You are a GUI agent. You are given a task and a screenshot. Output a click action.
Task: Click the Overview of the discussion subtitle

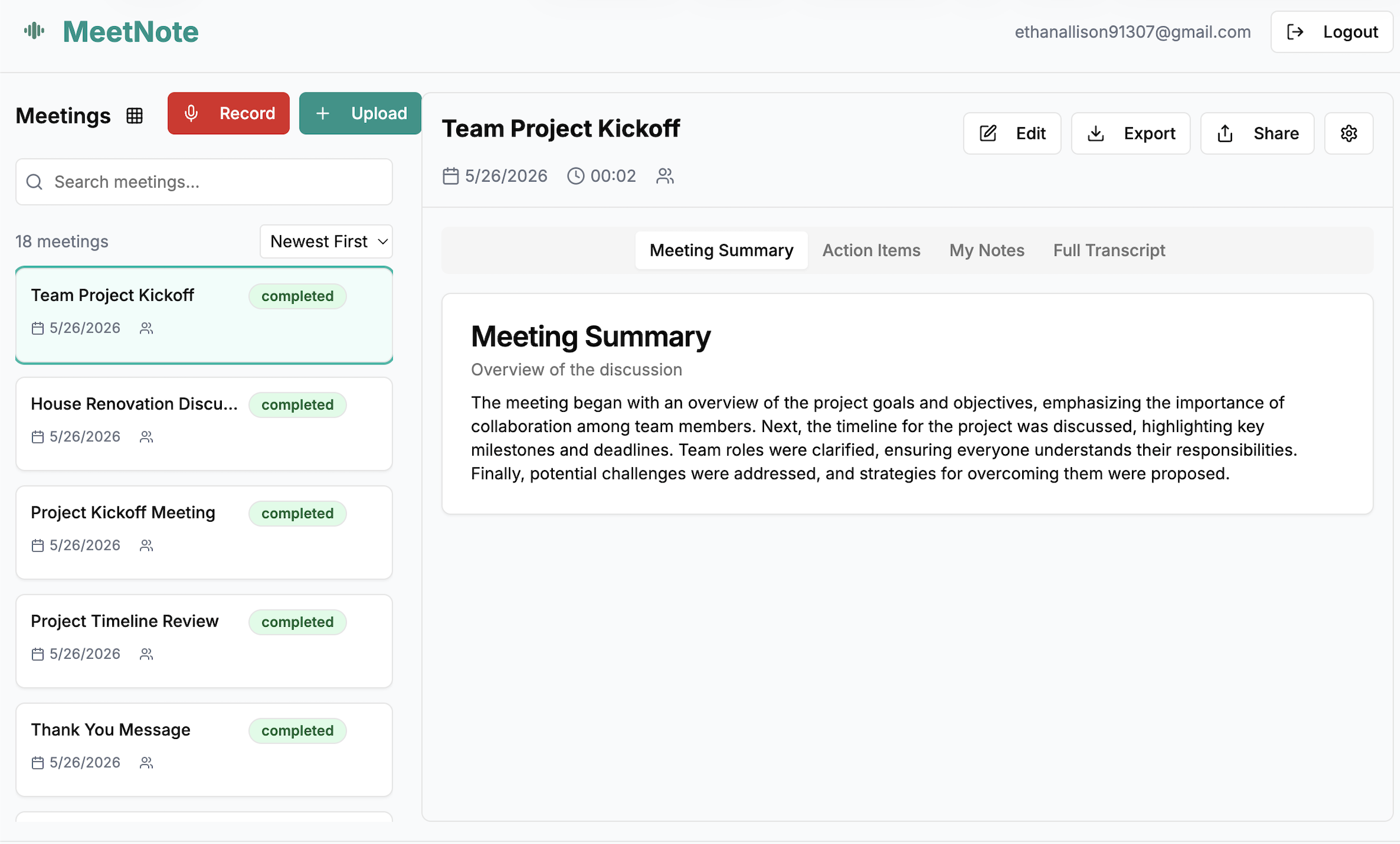tap(577, 370)
